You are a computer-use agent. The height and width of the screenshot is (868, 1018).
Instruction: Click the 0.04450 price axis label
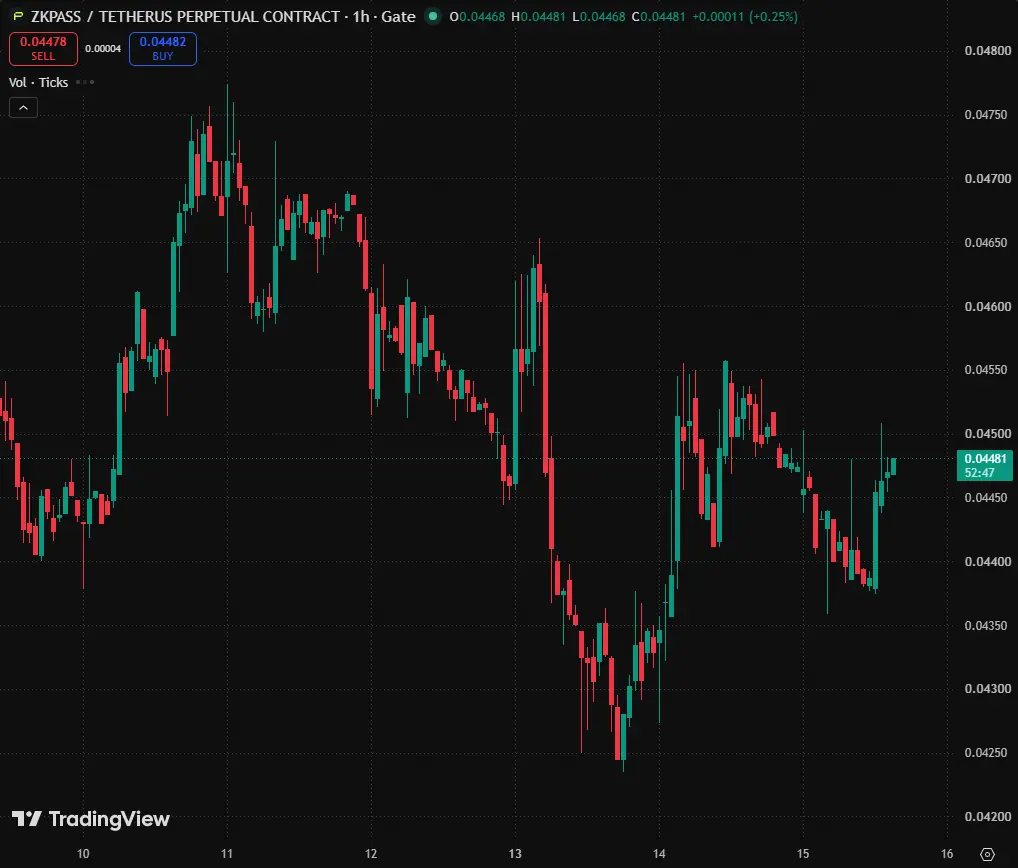coord(987,498)
